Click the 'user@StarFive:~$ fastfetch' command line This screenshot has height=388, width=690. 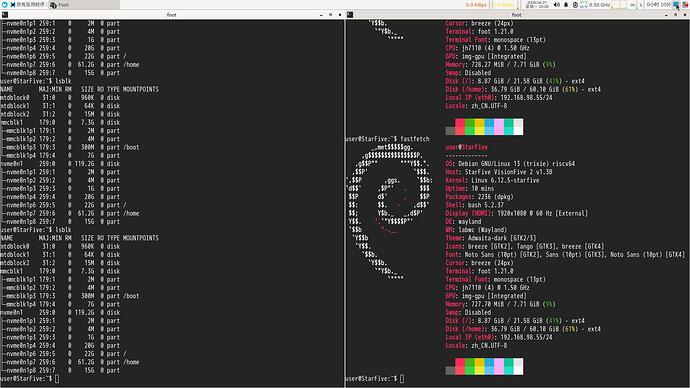[387, 139]
